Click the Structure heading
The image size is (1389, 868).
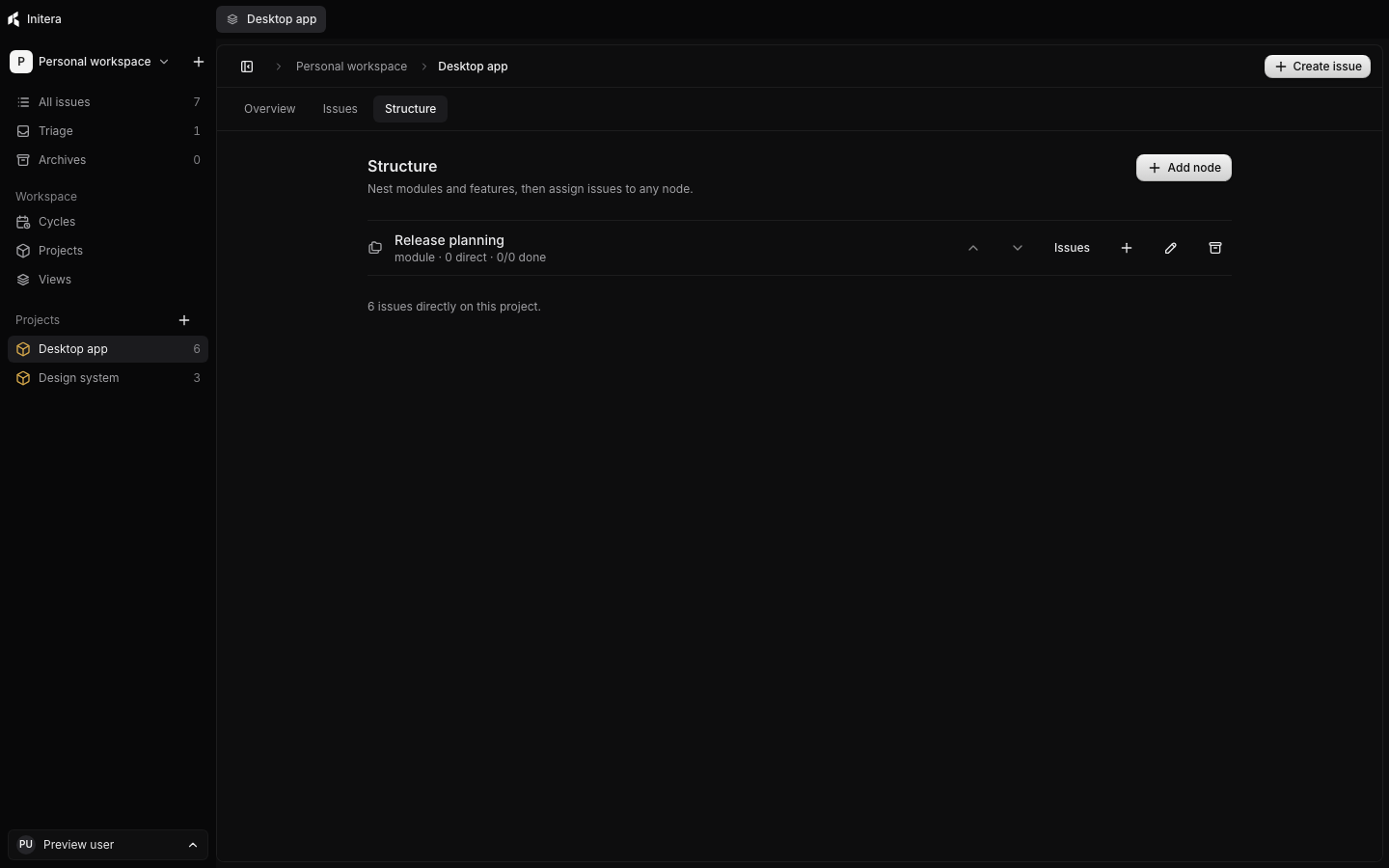click(x=402, y=167)
